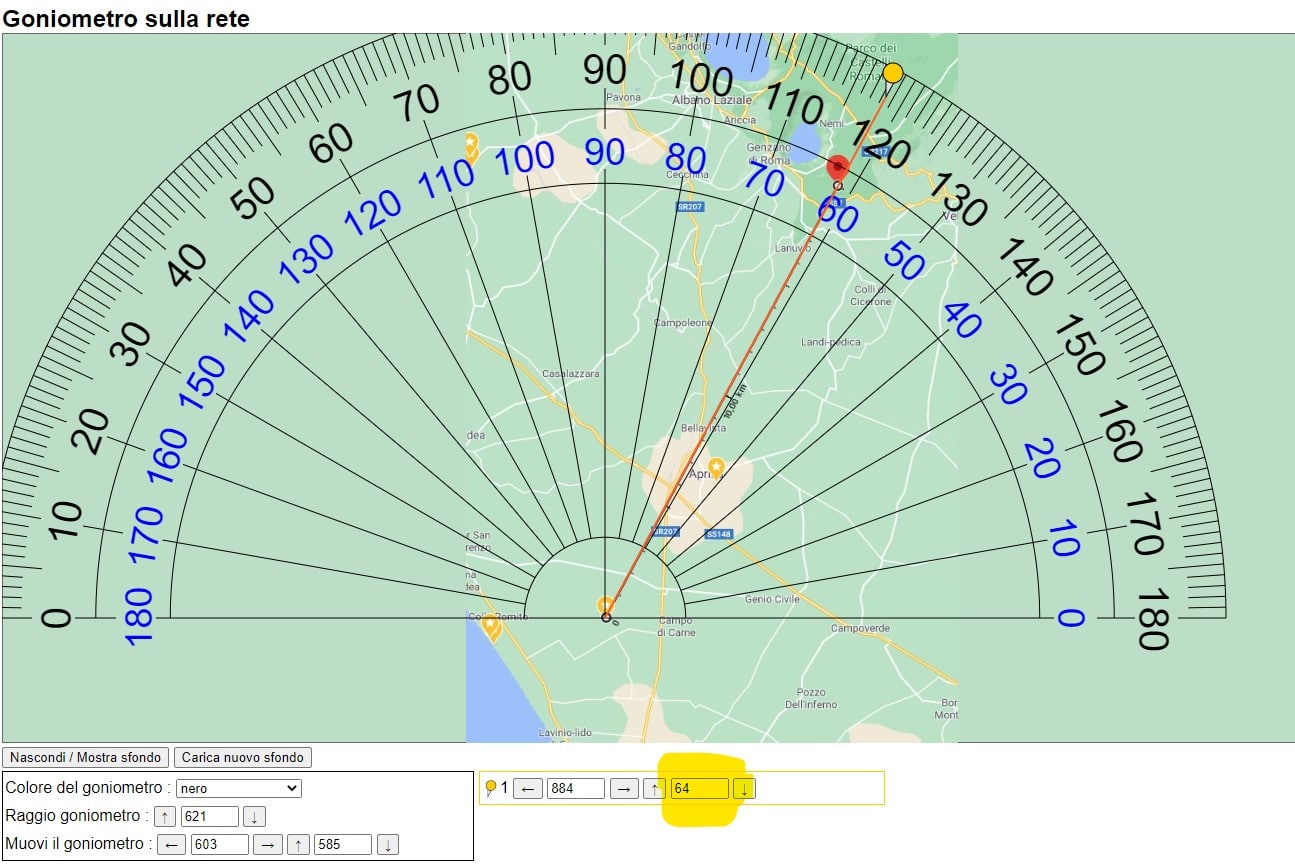Decrease Raggio goniometro with down arrow
1295x867 pixels.
click(254, 816)
